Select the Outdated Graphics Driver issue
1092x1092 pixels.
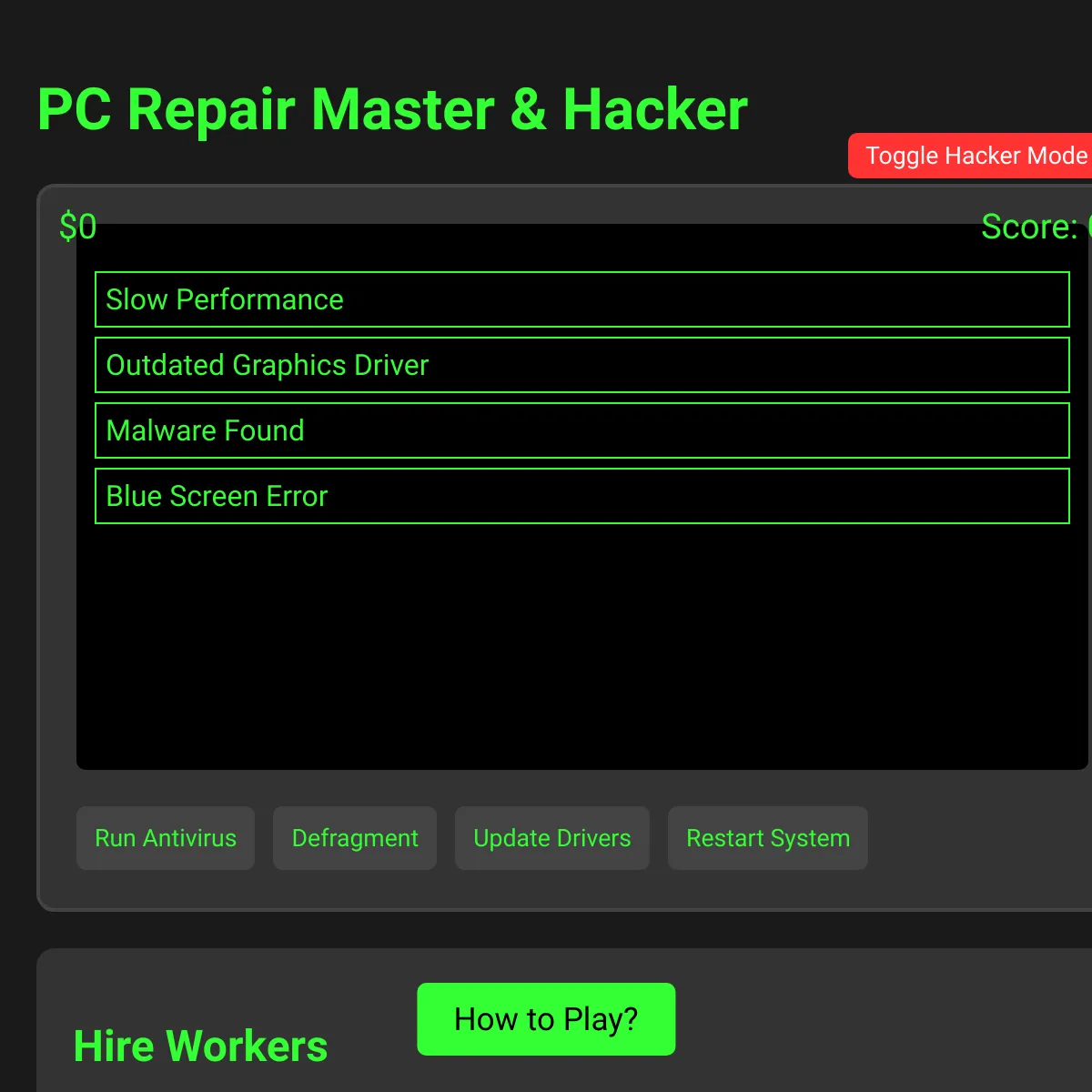click(x=582, y=365)
